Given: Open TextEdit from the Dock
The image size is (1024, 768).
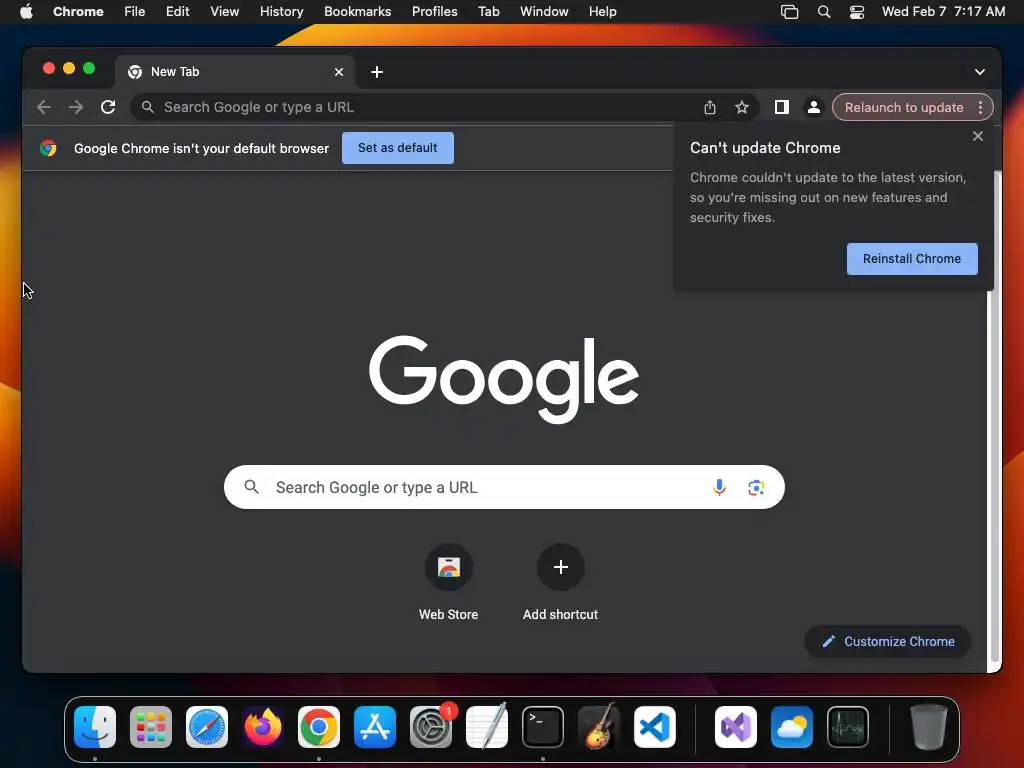Looking at the screenshot, I should [487, 727].
